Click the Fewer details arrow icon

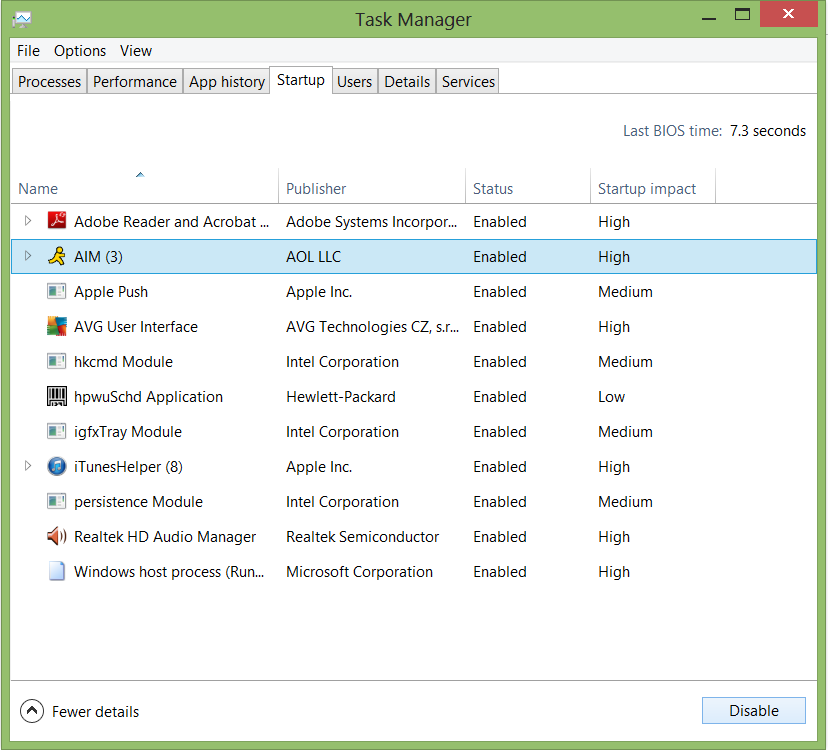click(32, 711)
